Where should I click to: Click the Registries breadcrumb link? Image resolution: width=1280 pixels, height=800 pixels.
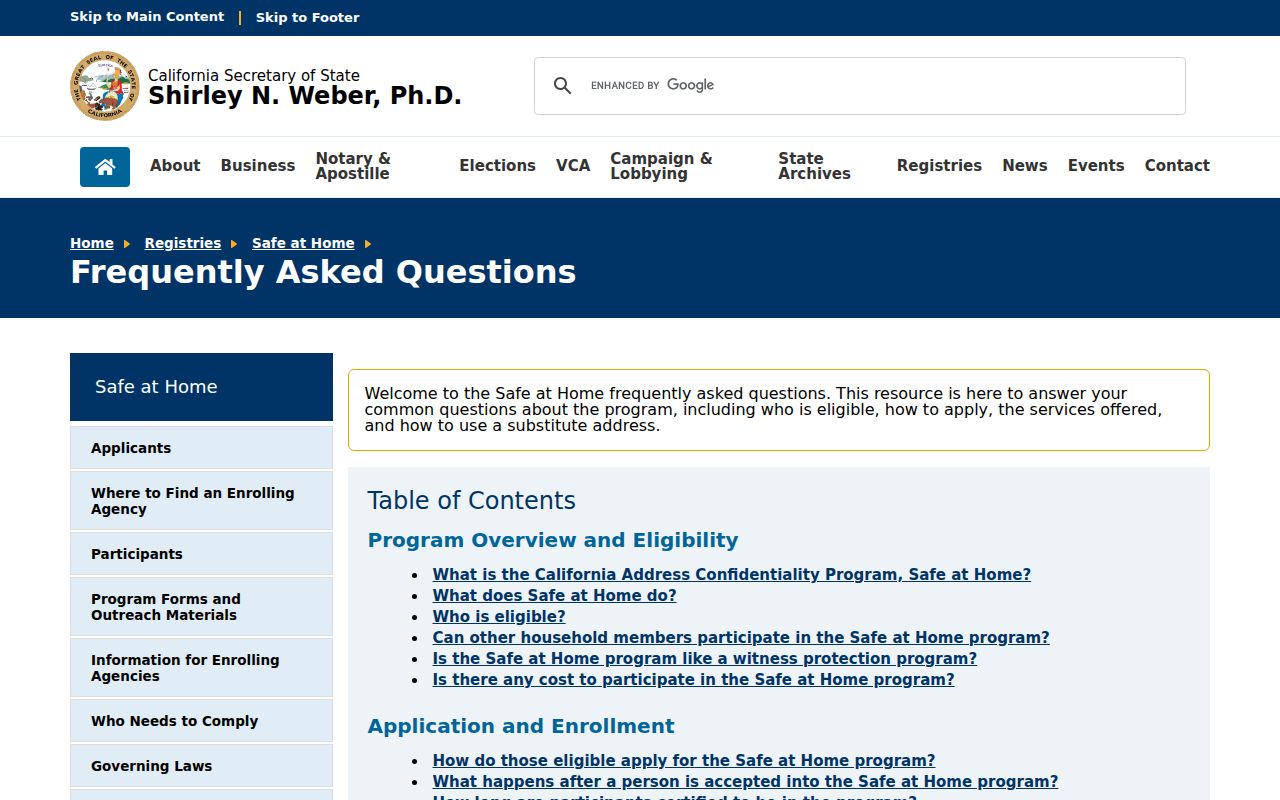point(182,243)
